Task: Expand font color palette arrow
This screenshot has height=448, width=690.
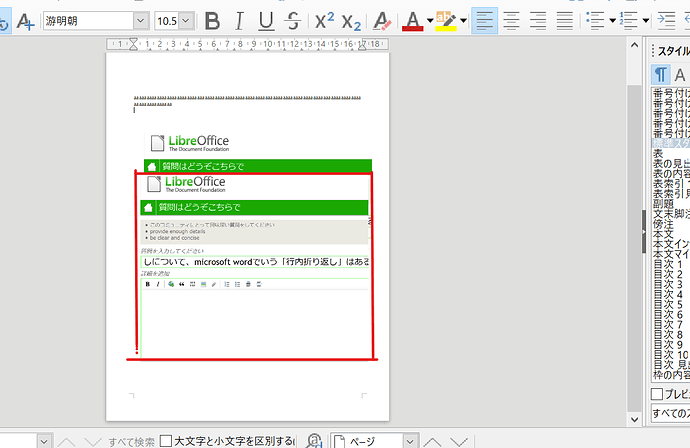Action: (x=430, y=21)
